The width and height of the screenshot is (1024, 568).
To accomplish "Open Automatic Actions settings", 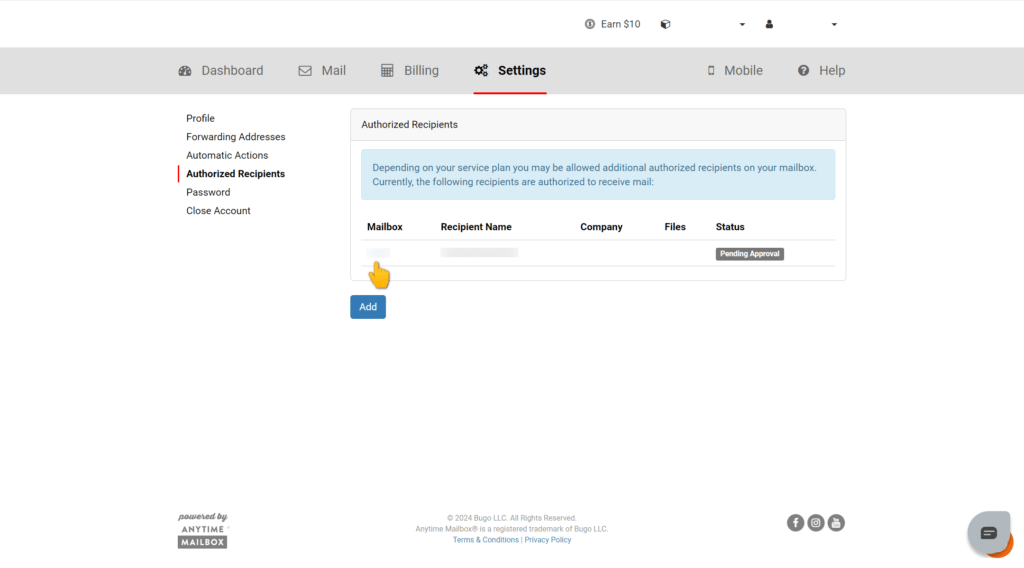I will tap(227, 155).
